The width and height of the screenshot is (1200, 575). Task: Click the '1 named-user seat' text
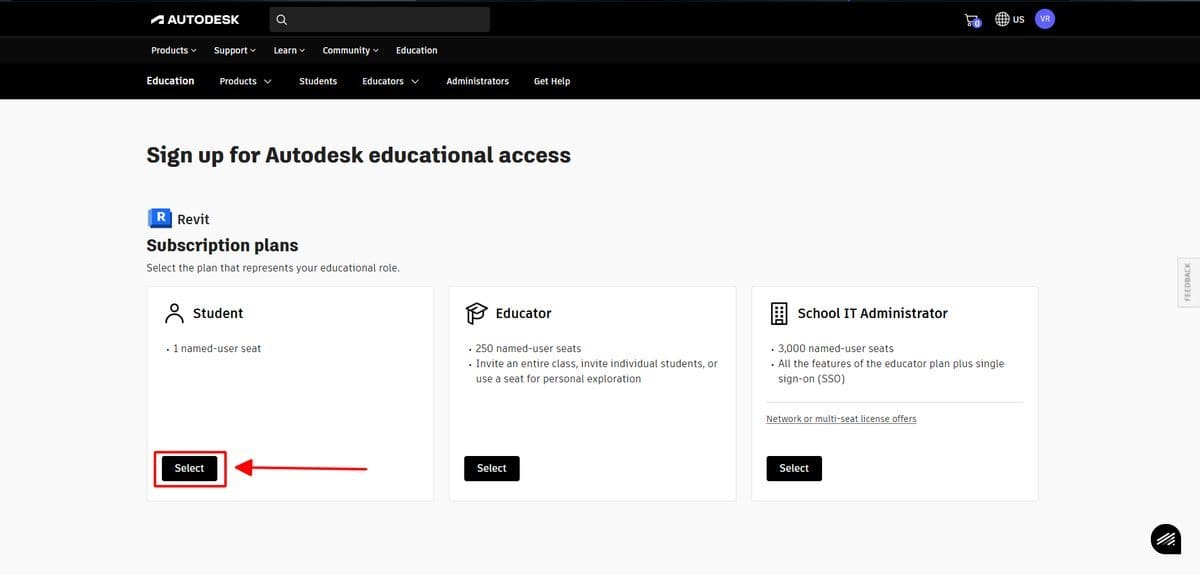coord(217,348)
